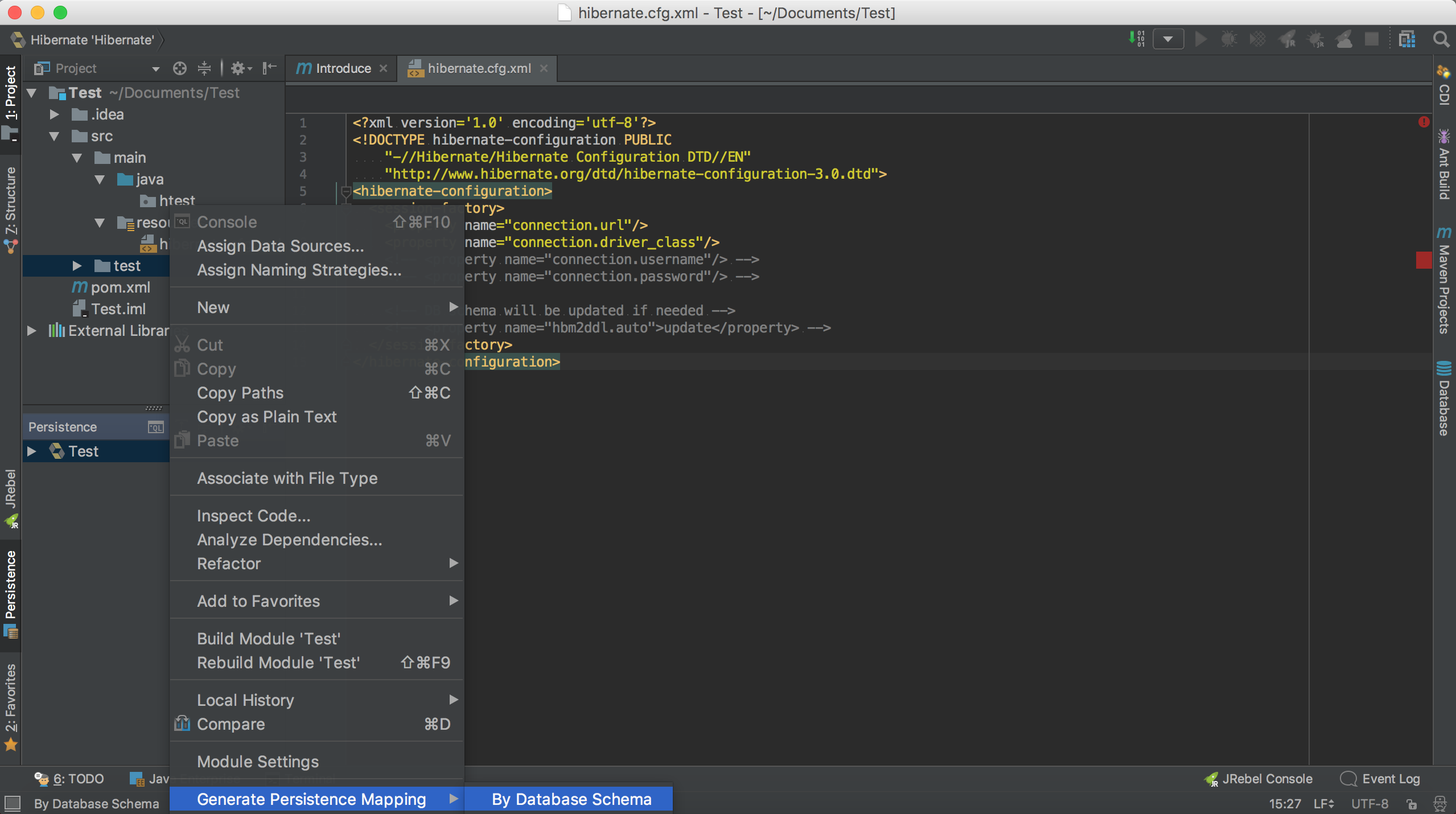Select Test.iml in the project tree
This screenshot has width=1456, height=814.
(x=109, y=309)
